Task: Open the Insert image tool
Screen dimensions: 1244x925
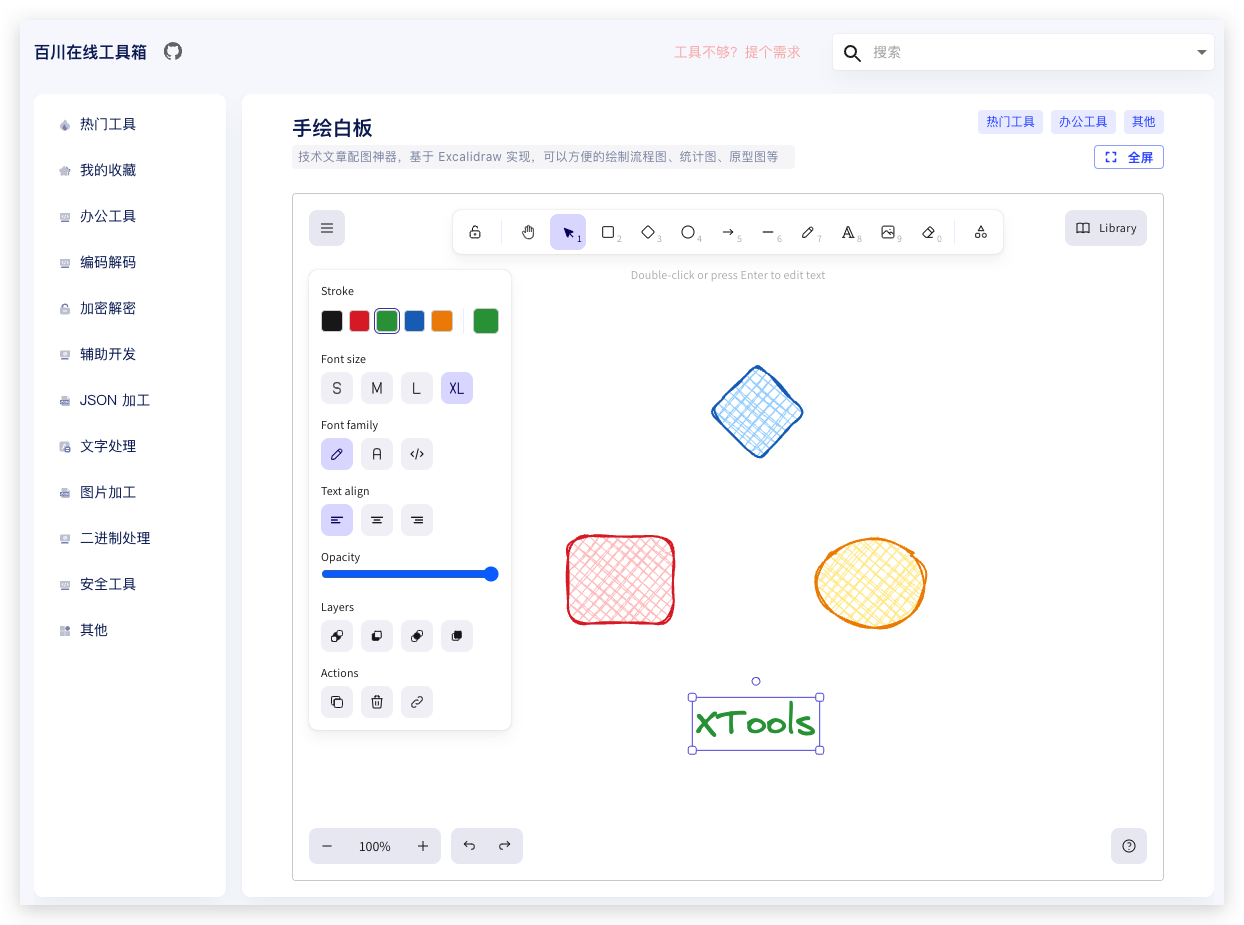Action: pos(889,231)
